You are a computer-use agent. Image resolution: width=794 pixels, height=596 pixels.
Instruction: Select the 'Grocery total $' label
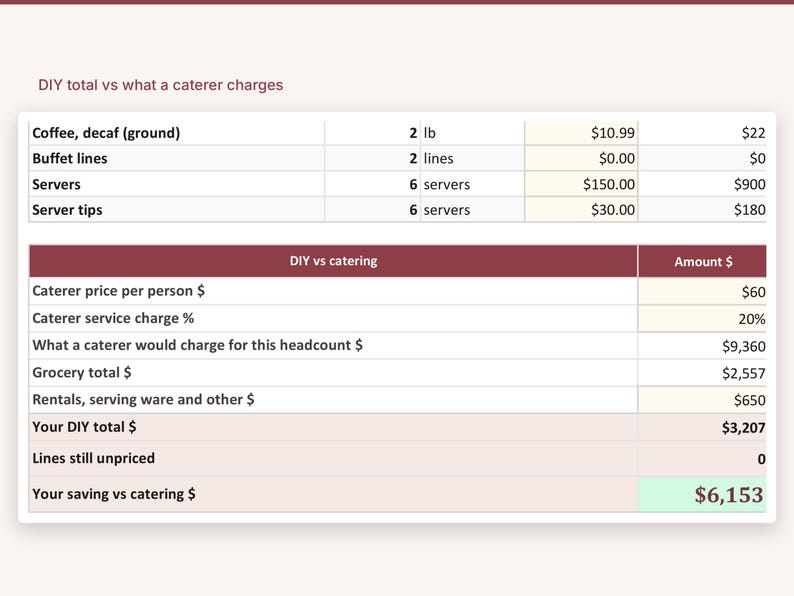pyautogui.click(x=82, y=373)
